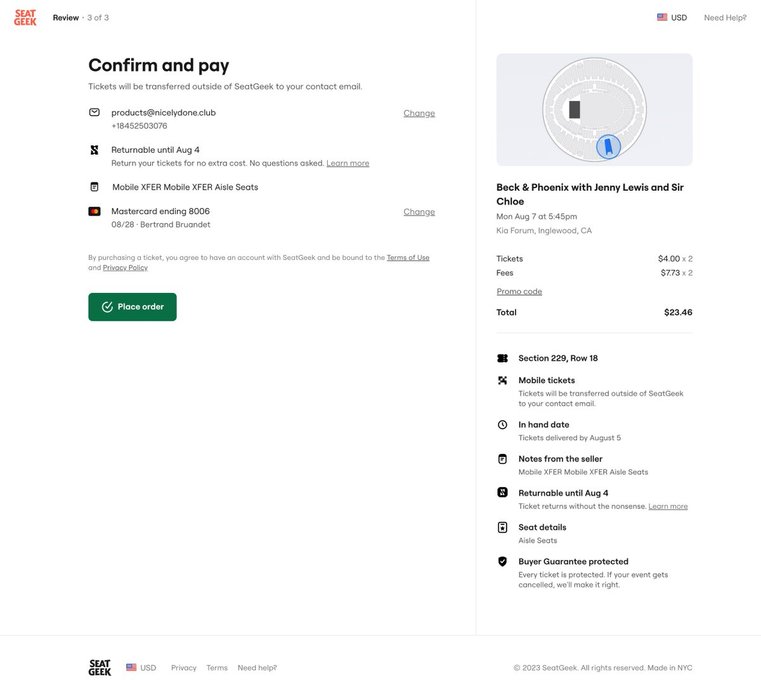This screenshot has height=700, width=761.
Task: Click the blue seat marker on the venue map
Action: pos(607,148)
